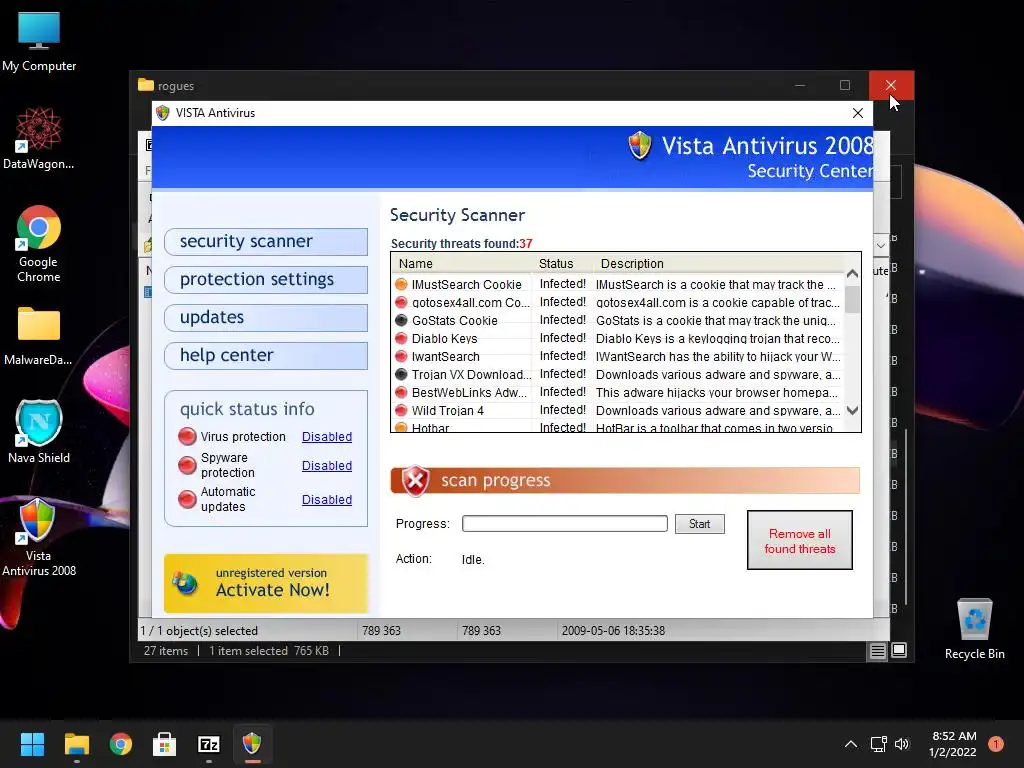Click Vista Antivirus 2008 header shield logo
The height and width of the screenshot is (768, 1024).
pos(639,146)
